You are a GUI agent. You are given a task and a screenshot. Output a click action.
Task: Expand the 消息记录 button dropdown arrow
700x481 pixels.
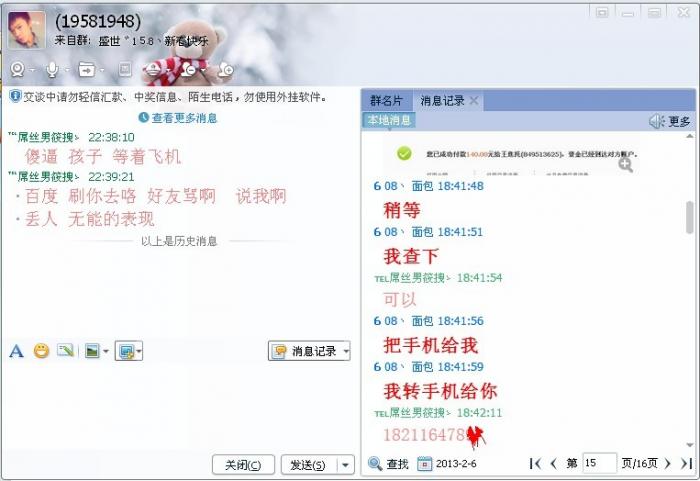(346, 351)
